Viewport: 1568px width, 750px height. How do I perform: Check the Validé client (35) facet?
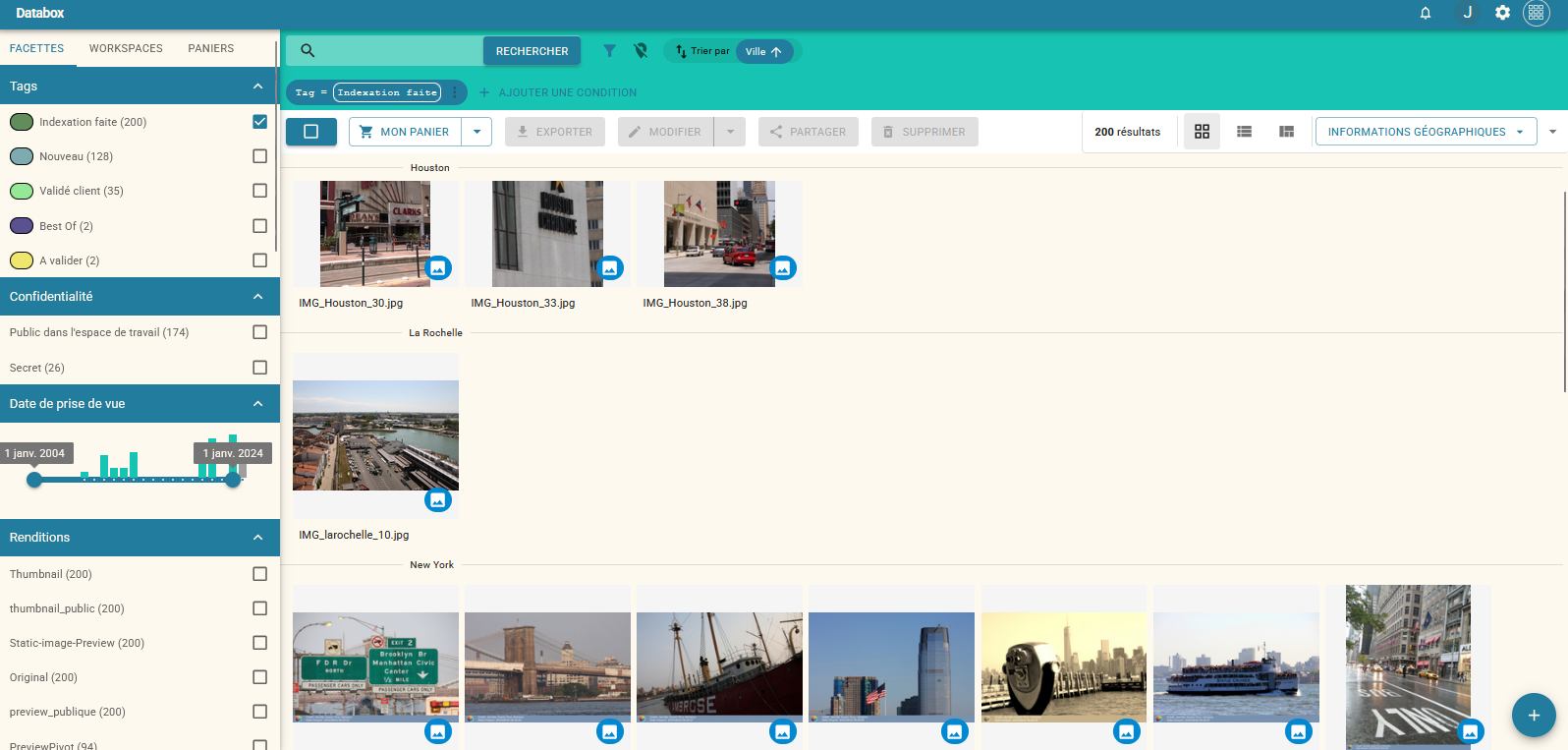click(x=259, y=191)
